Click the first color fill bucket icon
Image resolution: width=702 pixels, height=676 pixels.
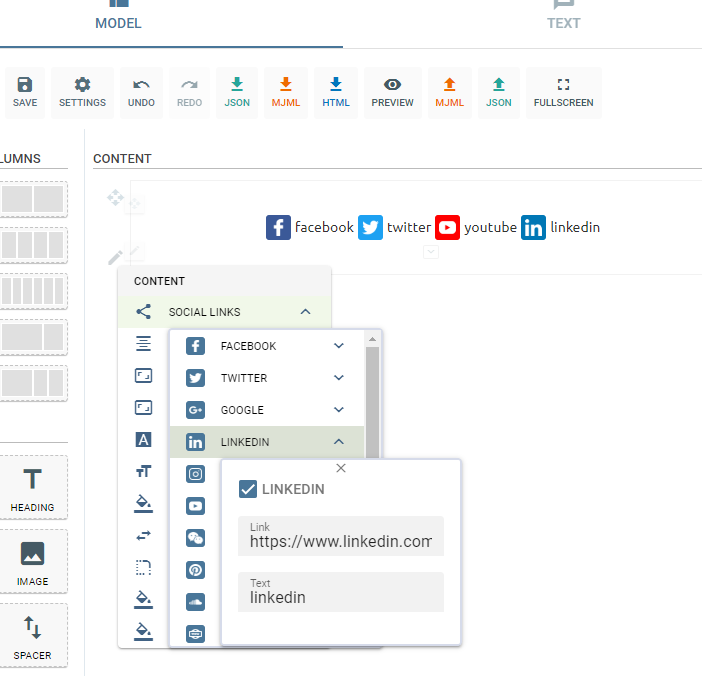[x=143, y=503]
